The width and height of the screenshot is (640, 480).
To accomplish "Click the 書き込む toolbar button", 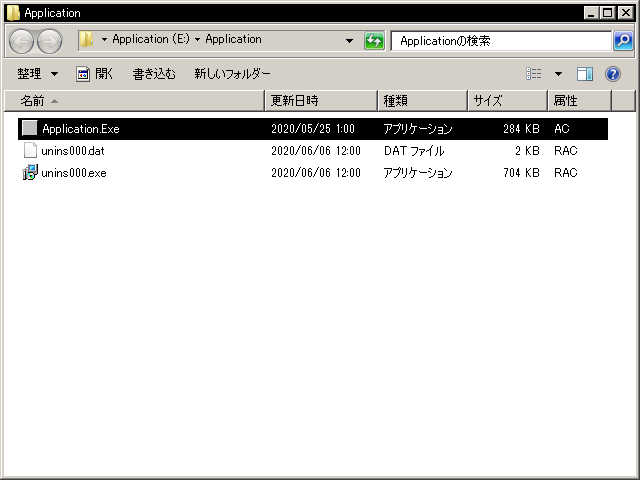I will [154, 74].
